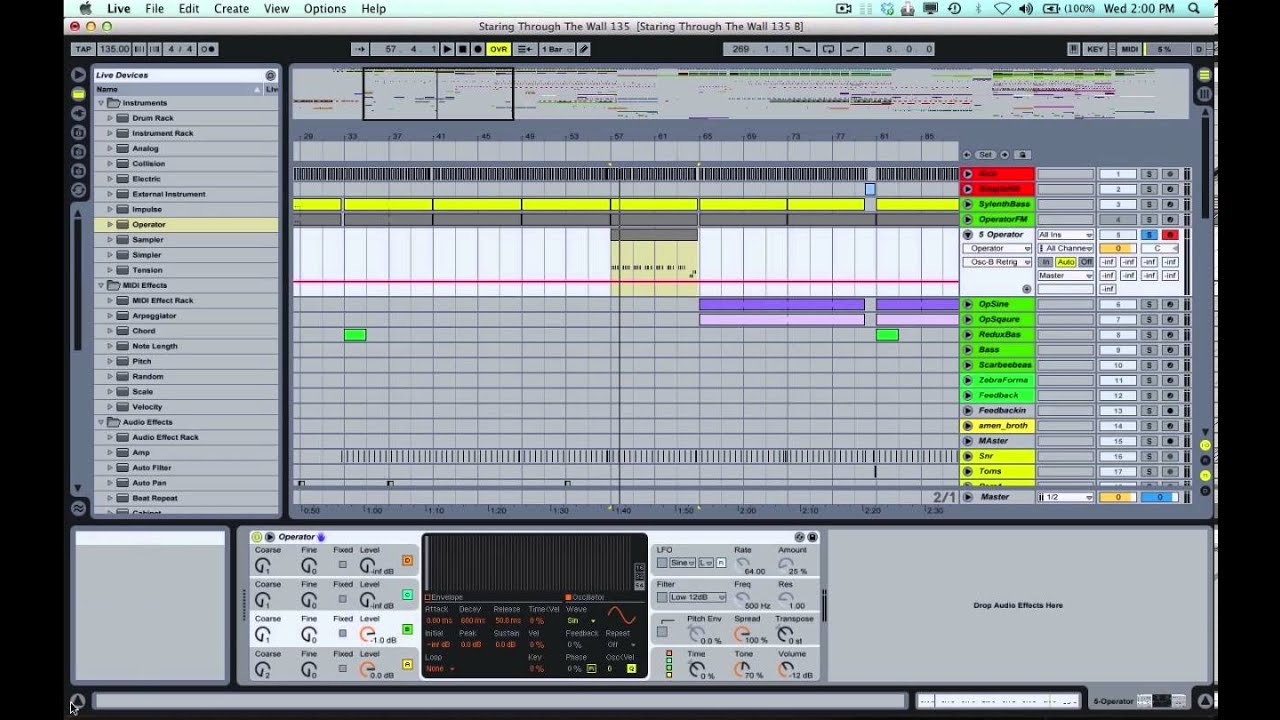The width and height of the screenshot is (1280, 720).
Task: Select Auto Filter in the browser
Action: [152, 467]
